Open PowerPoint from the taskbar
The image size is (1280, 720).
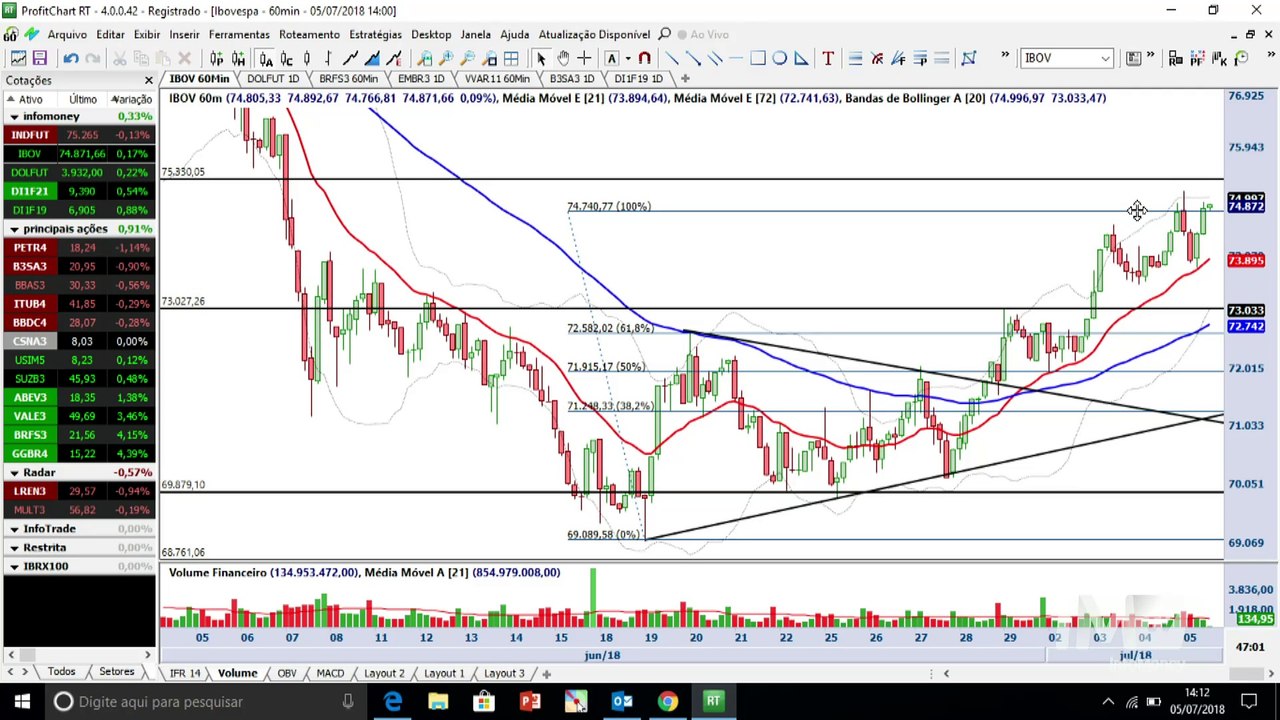pyautogui.click(x=530, y=702)
